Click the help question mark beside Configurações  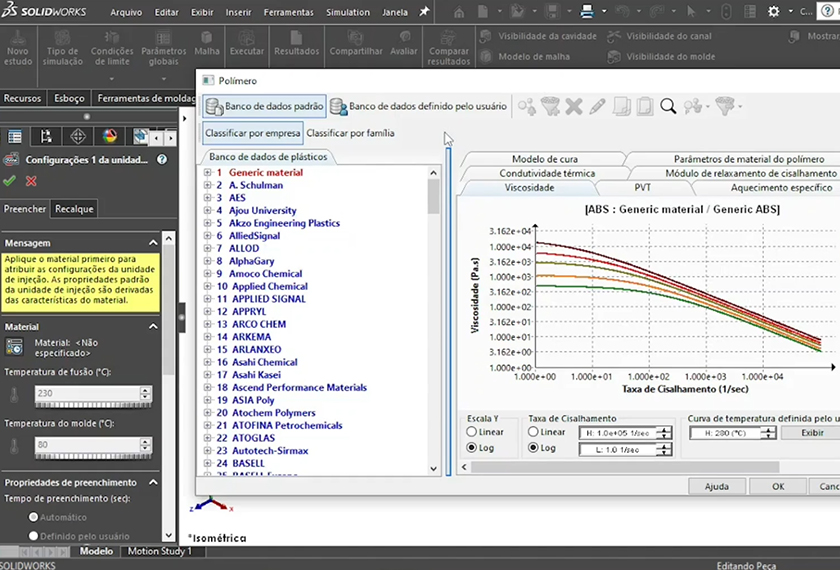click(162, 160)
